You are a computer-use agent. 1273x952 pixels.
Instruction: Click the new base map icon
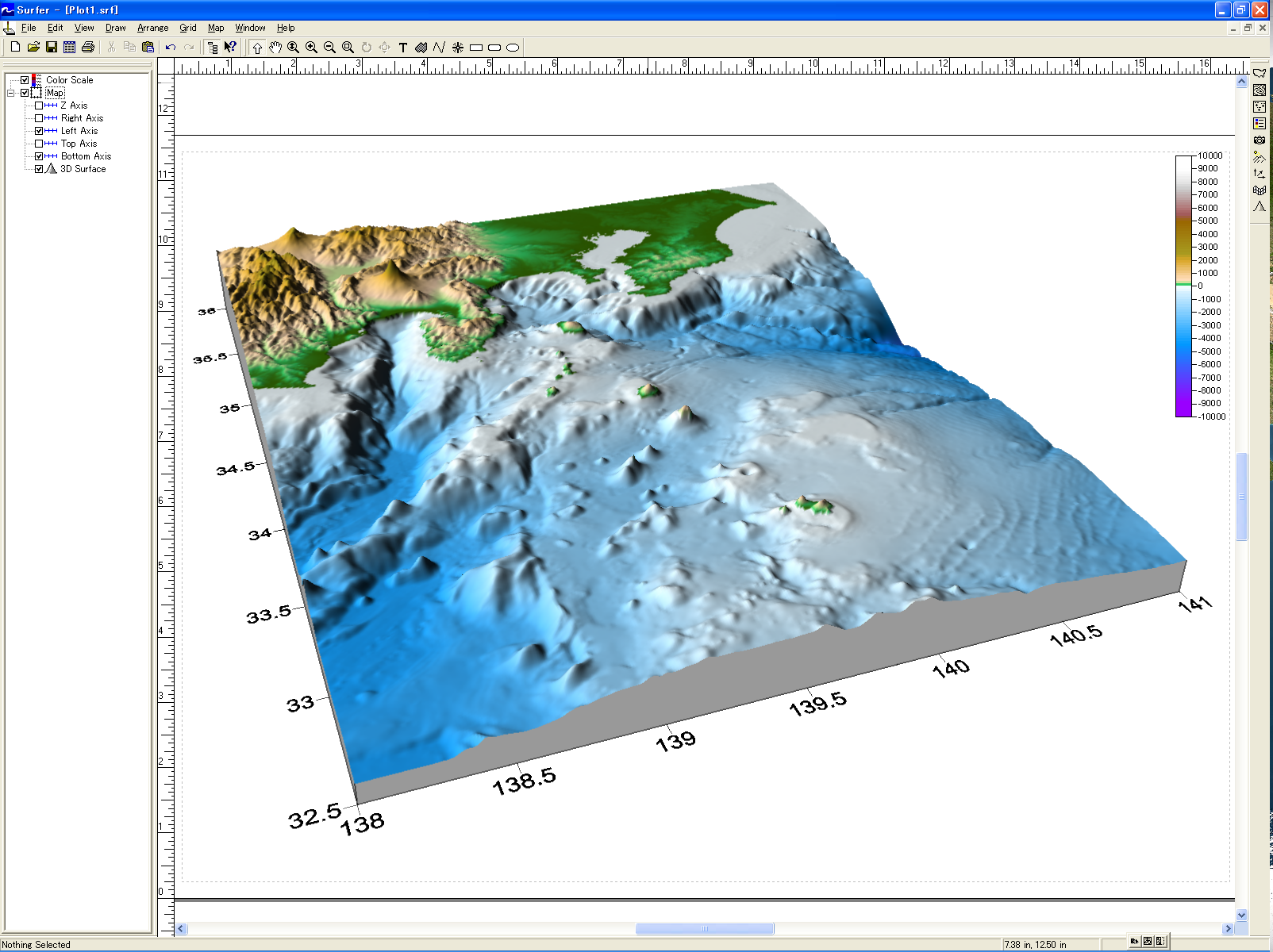[1260, 73]
